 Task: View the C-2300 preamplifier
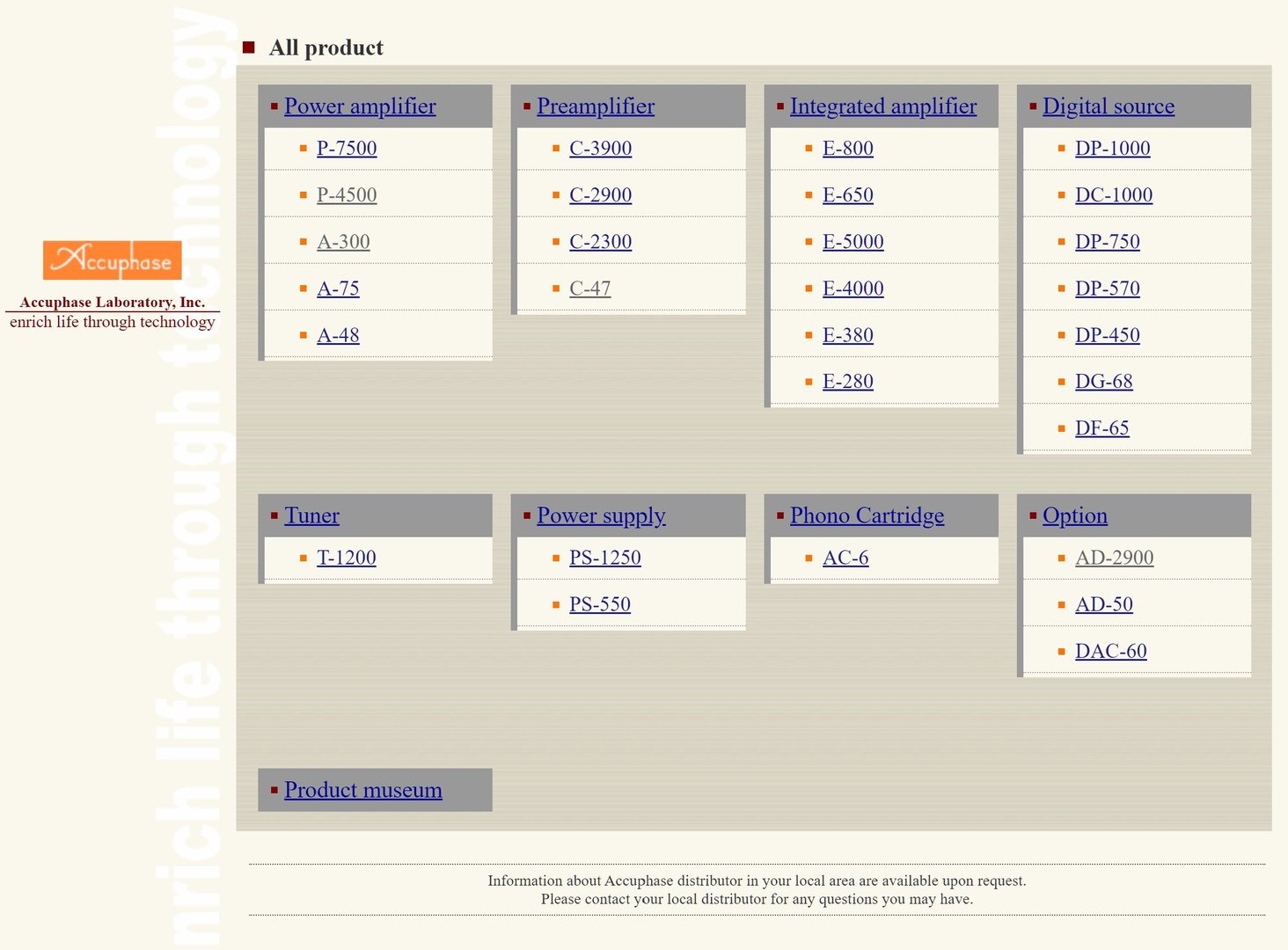point(600,242)
